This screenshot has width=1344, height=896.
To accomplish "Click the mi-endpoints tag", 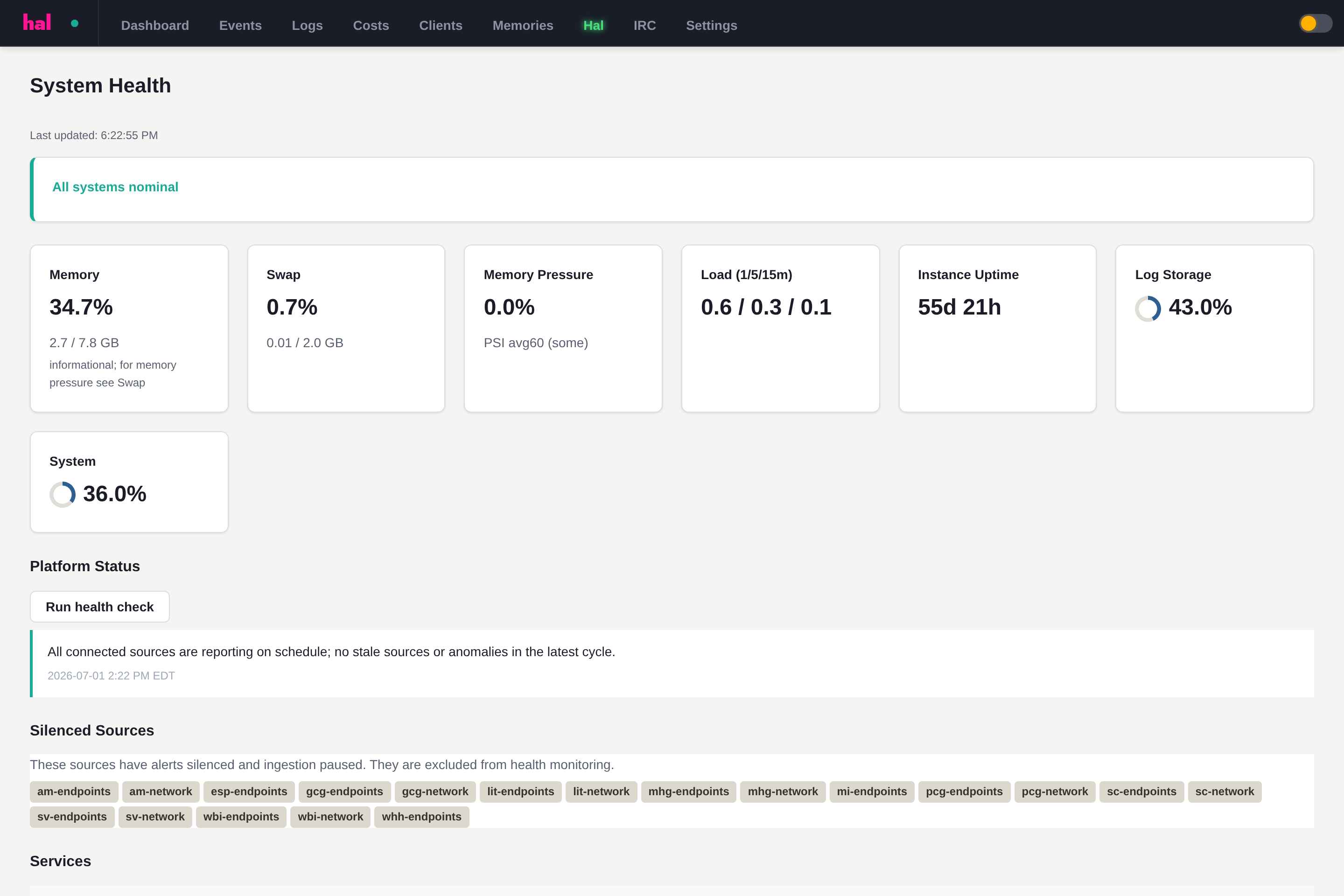I will tap(872, 791).
